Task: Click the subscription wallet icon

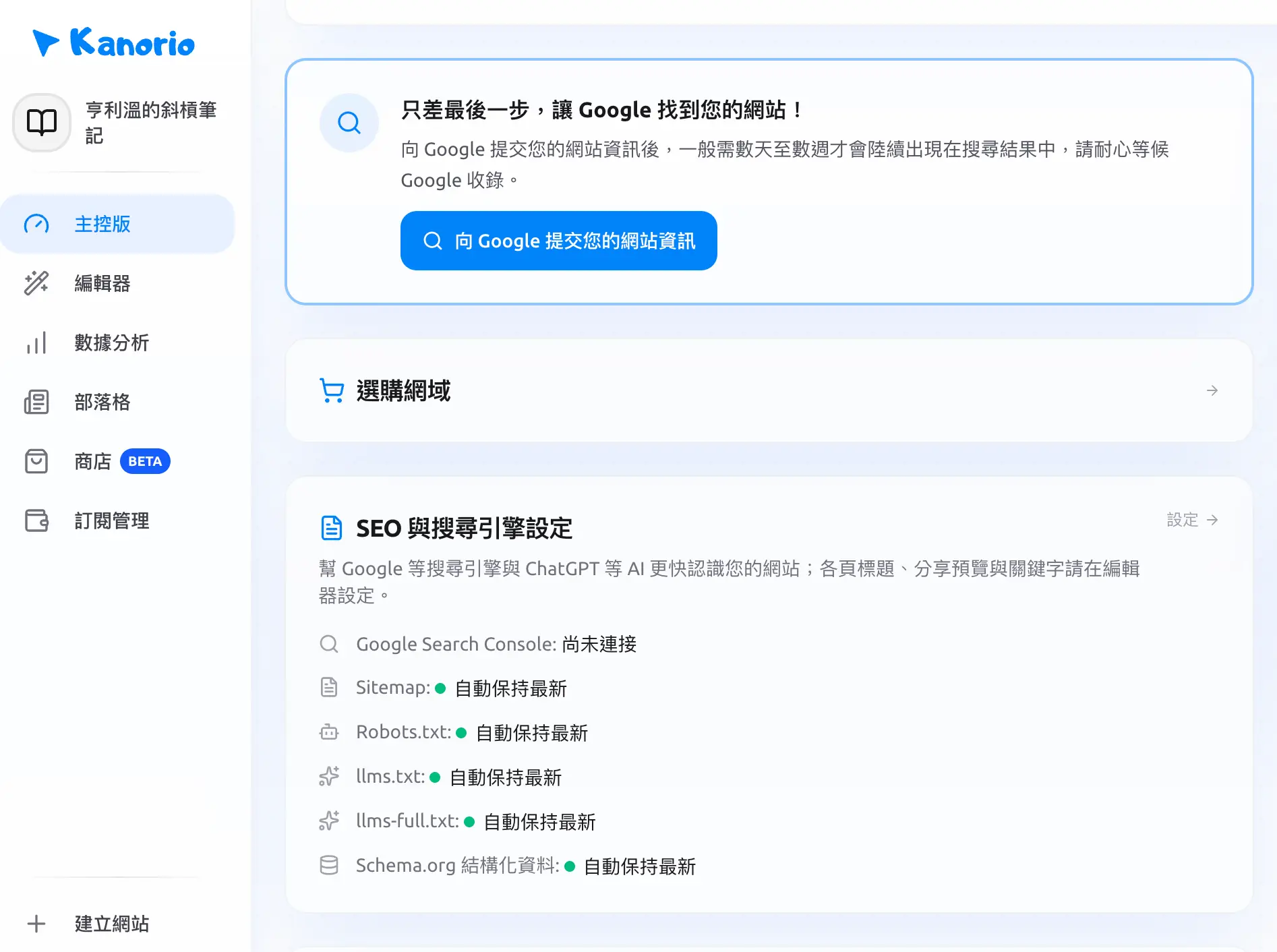Action: tap(36, 520)
